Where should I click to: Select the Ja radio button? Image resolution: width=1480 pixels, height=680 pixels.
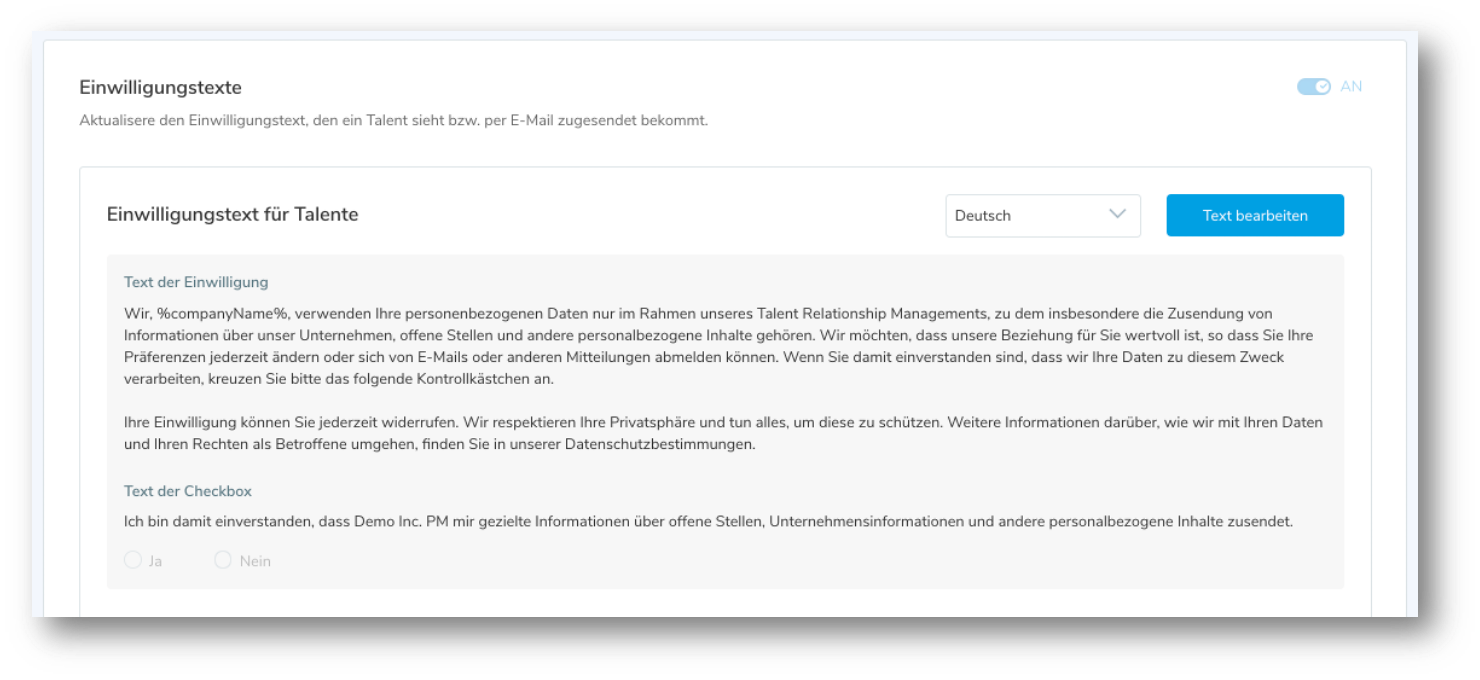[x=133, y=560]
